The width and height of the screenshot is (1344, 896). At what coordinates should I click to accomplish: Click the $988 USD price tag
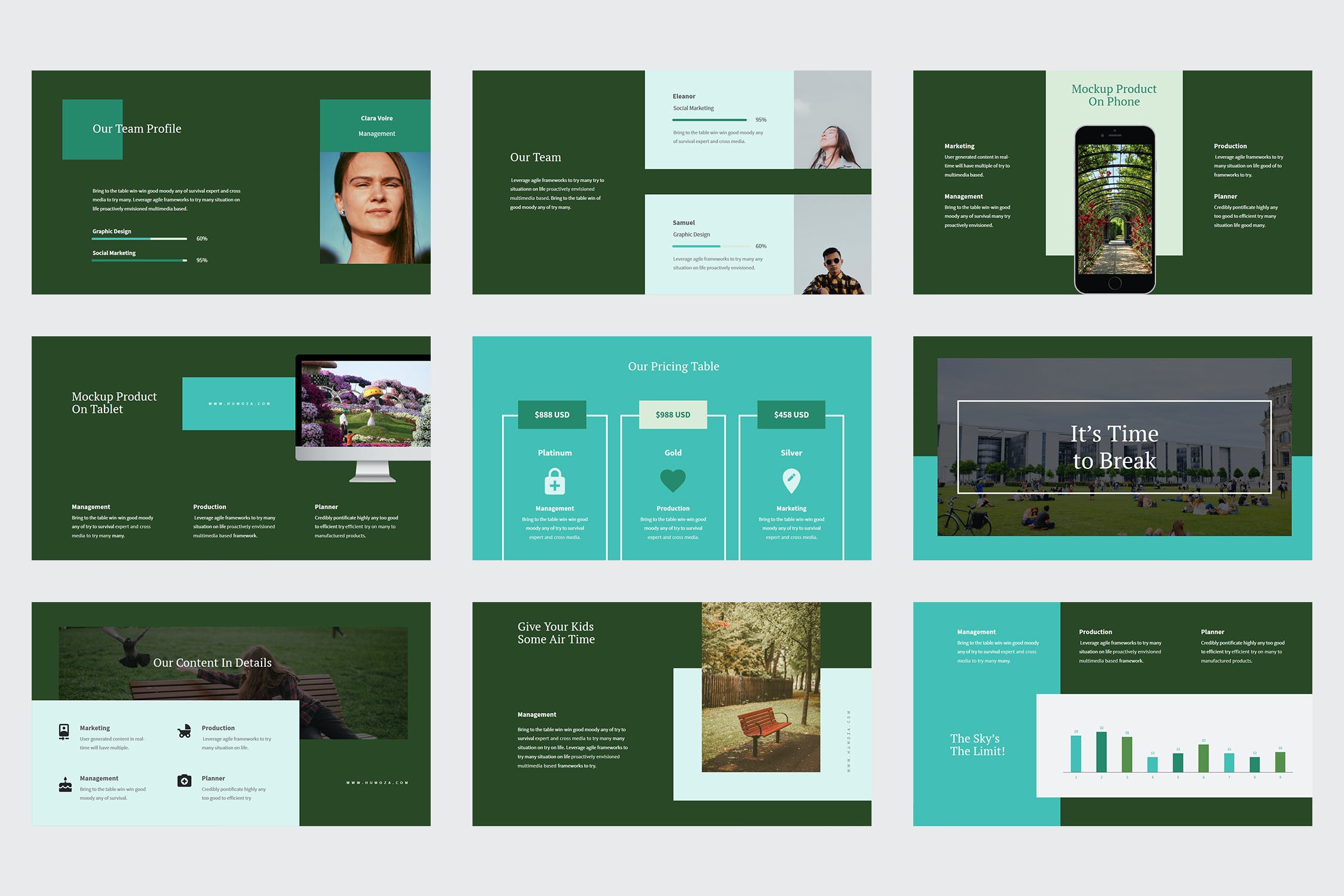(673, 415)
